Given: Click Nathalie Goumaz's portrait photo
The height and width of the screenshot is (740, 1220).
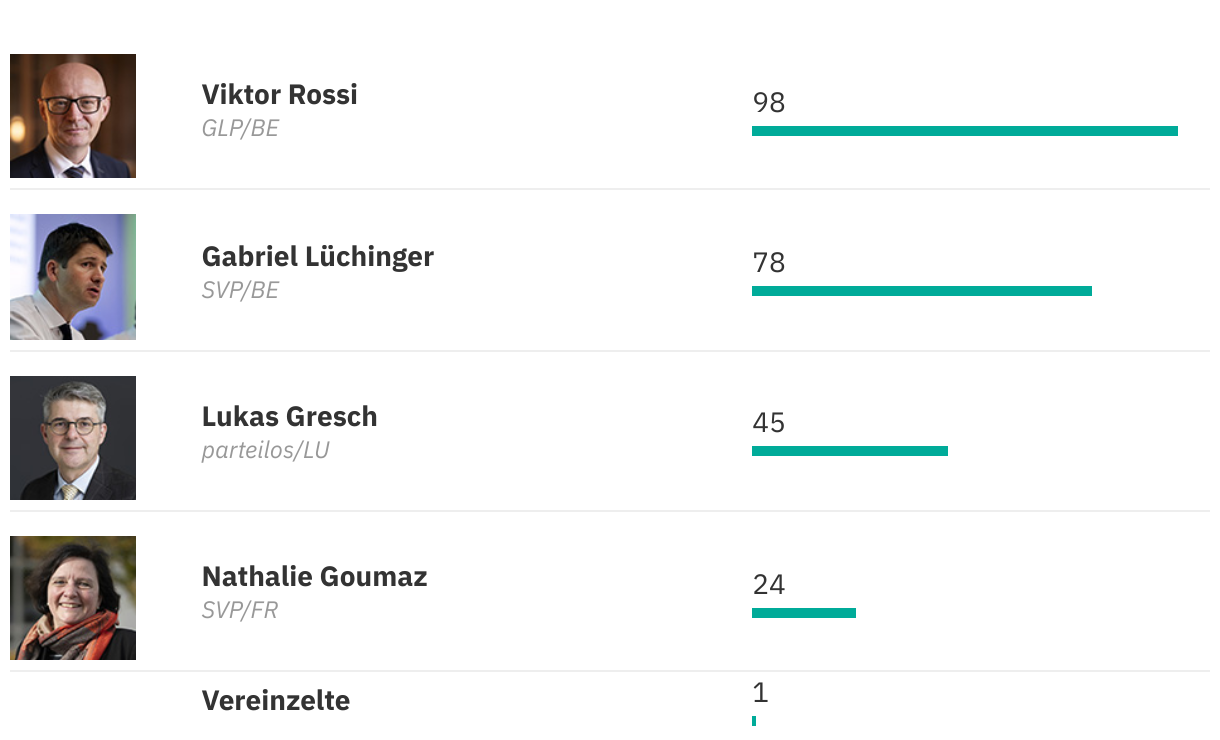Looking at the screenshot, I should point(73,598).
